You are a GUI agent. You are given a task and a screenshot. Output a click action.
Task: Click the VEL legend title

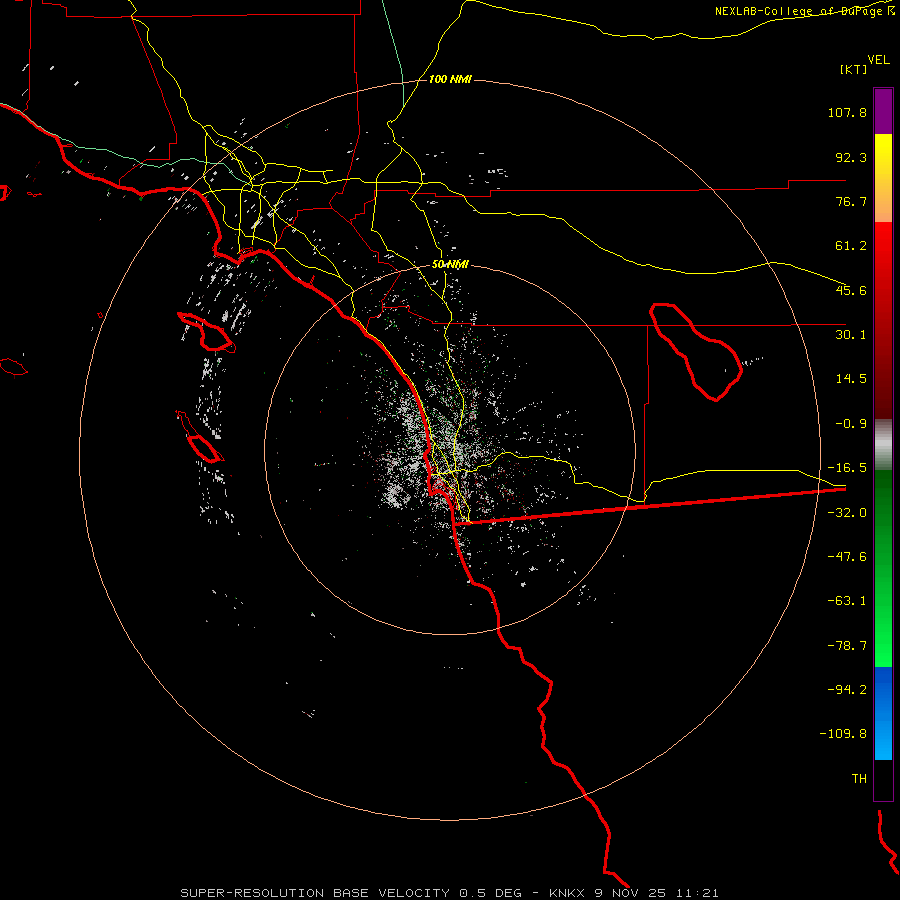(x=878, y=59)
